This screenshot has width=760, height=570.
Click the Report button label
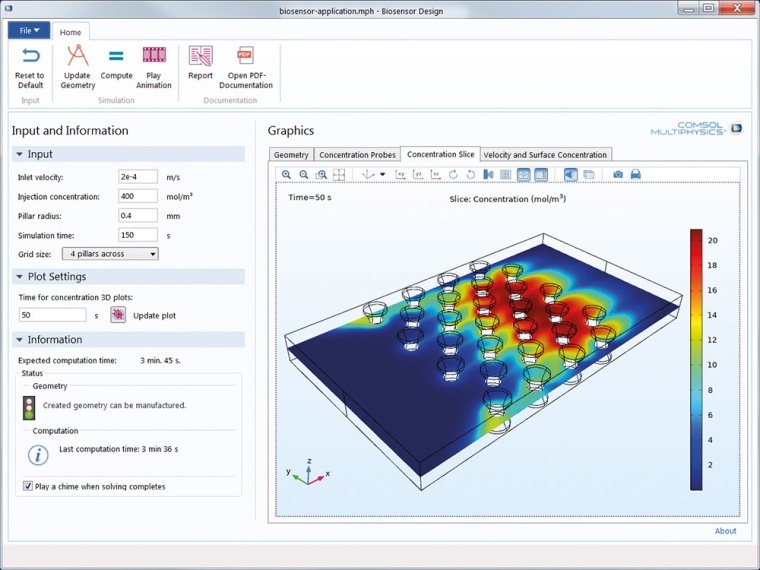click(201, 76)
